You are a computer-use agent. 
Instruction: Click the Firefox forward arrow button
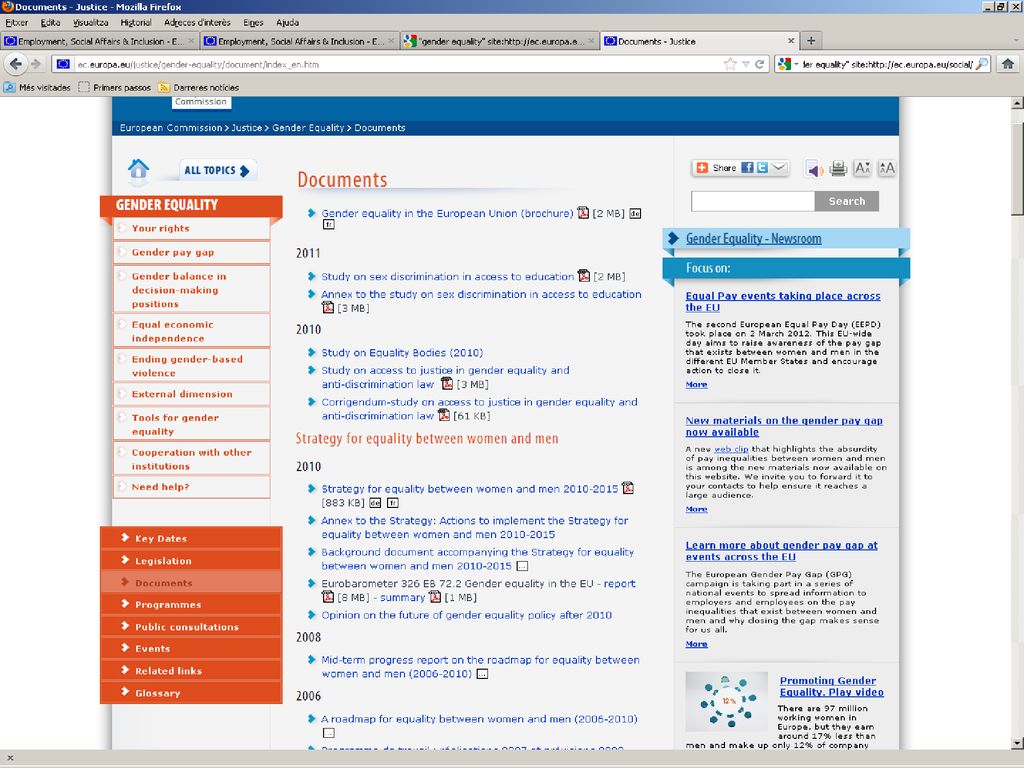coord(36,64)
